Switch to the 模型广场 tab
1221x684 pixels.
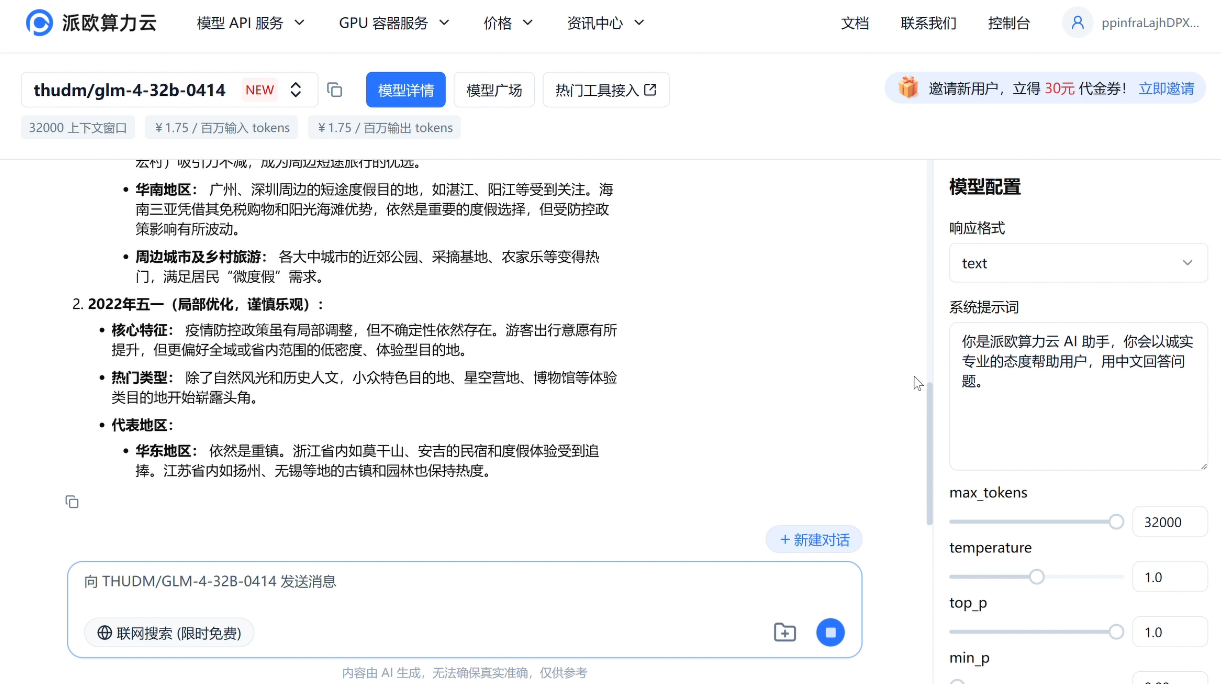pyautogui.click(x=494, y=90)
